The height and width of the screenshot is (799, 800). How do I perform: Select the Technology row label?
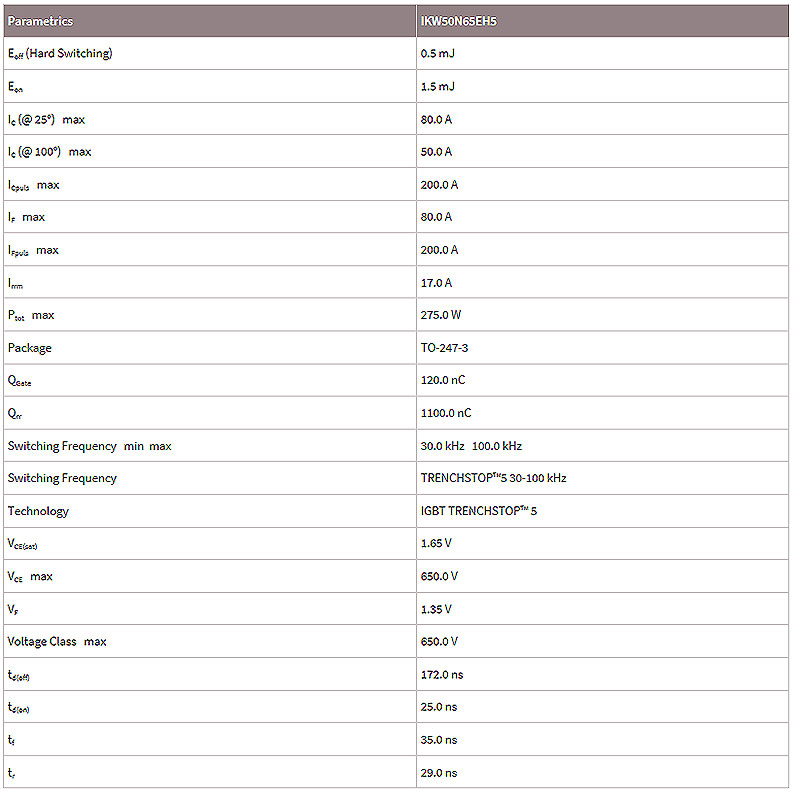click(x=38, y=511)
